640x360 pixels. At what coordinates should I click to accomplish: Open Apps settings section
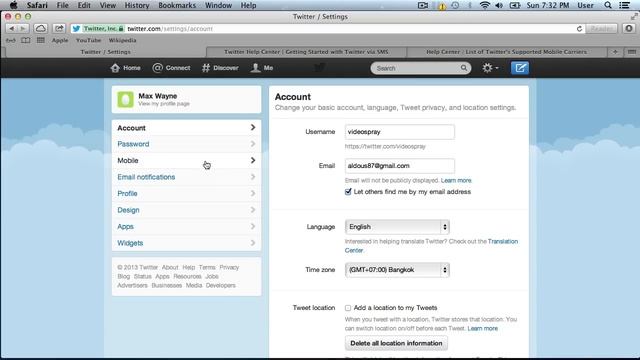[x=186, y=227]
